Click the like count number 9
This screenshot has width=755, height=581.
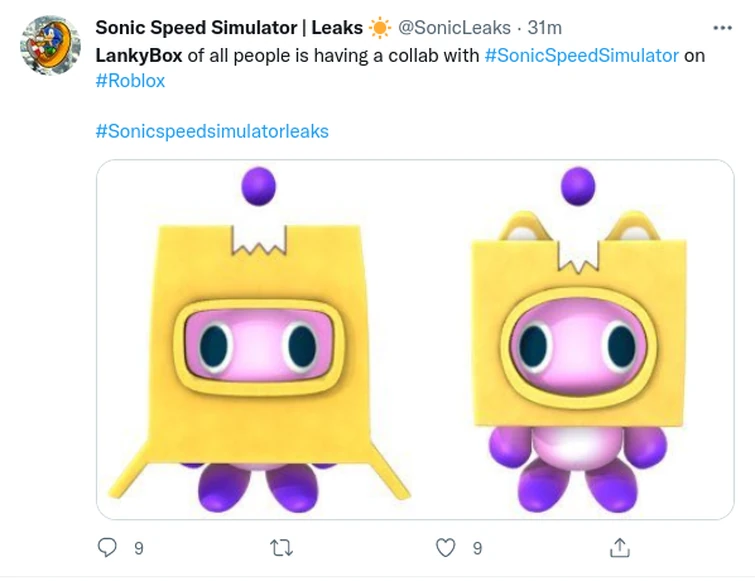[x=477, y=548]
